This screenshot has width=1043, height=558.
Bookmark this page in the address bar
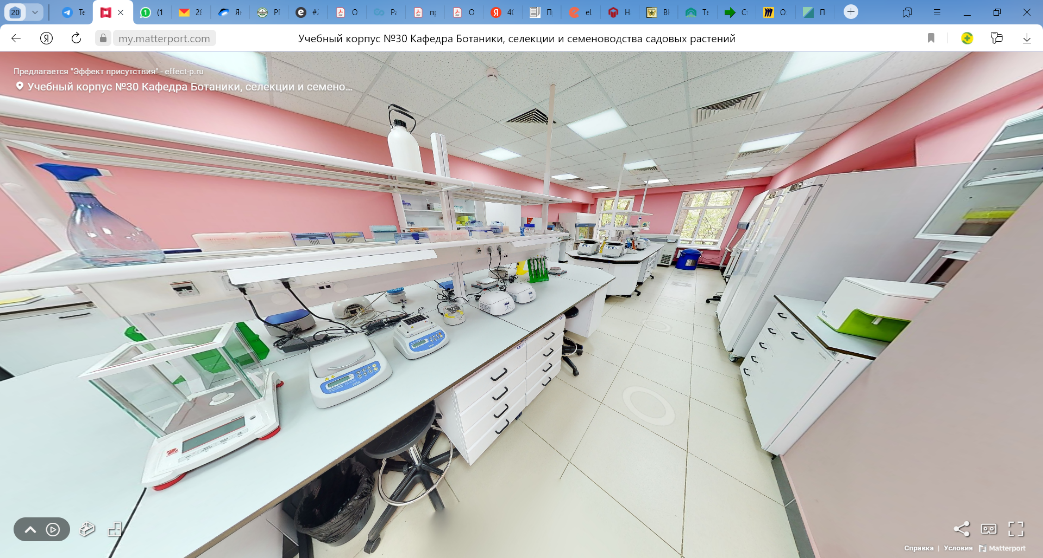pyautogui.click(x=931, y=38)
